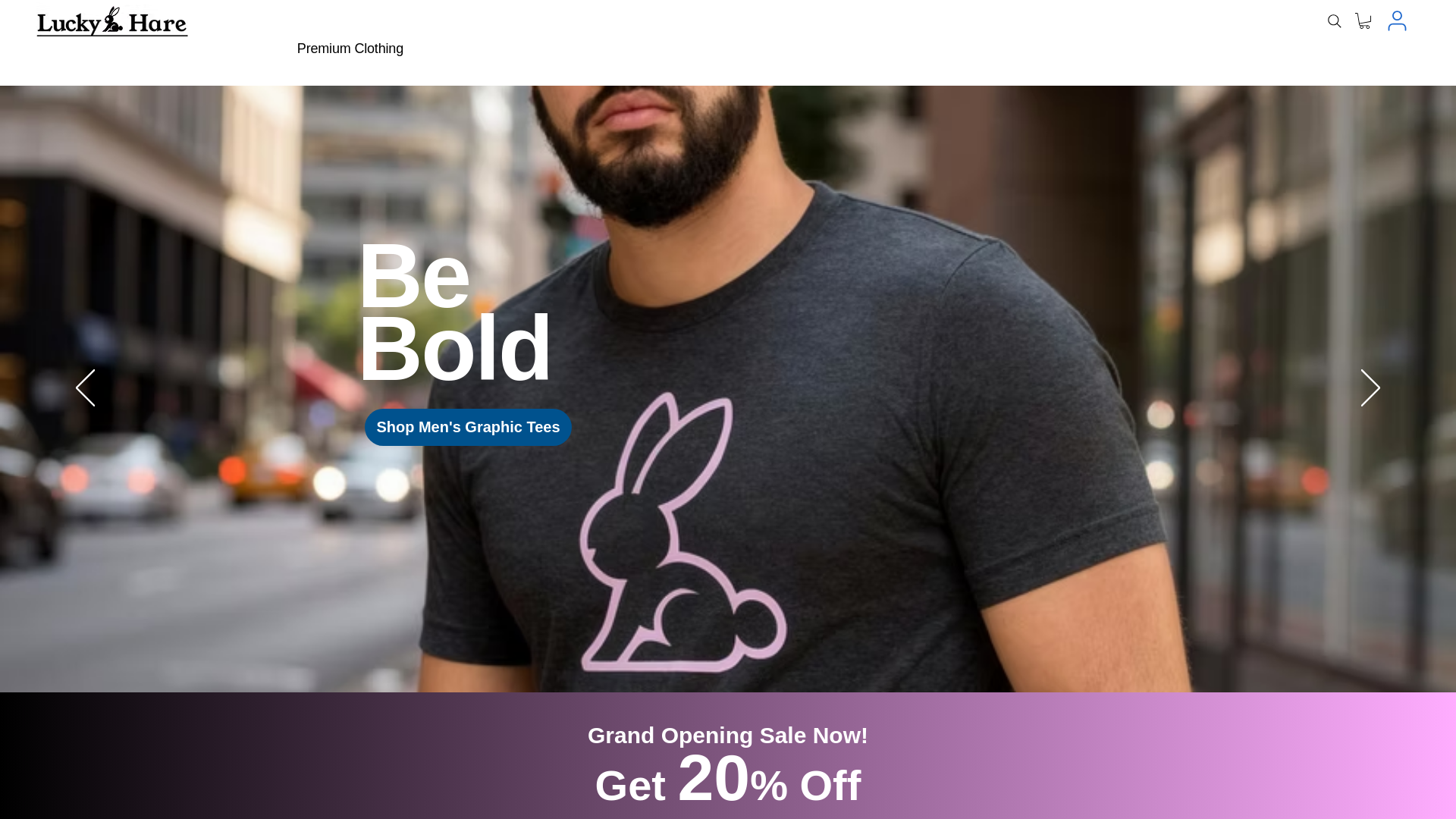Screen dimensions: 1456x819
Task: Click Shop Men's Graphic Tees button
Action: tap(468, 427)
